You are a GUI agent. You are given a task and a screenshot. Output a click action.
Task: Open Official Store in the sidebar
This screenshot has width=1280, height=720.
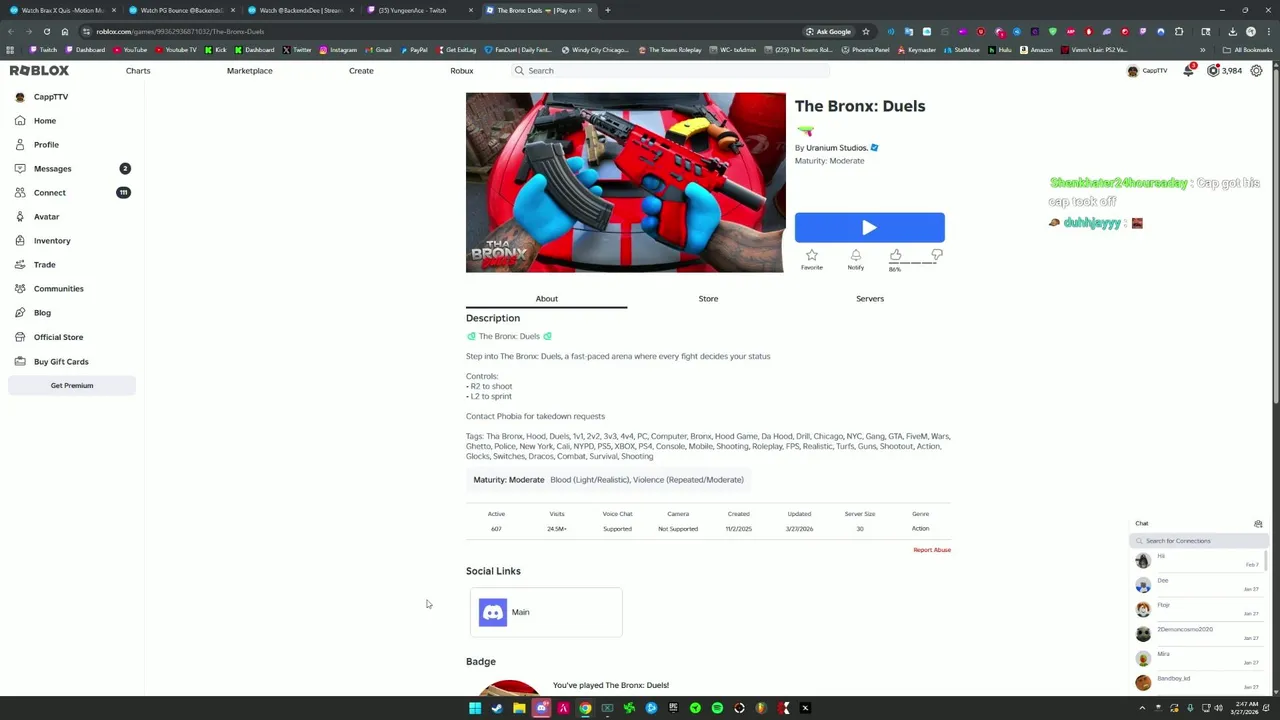pos(58,337)
